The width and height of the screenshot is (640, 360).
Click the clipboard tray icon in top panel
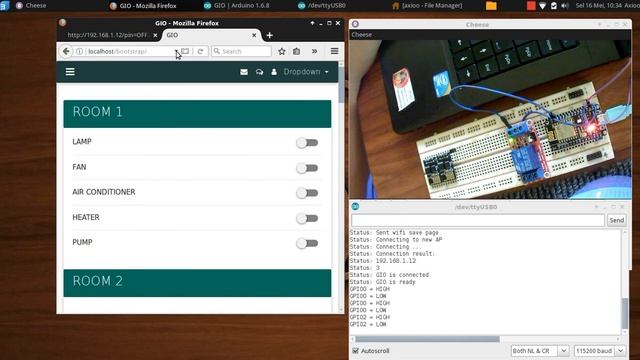tap(554, 6)
